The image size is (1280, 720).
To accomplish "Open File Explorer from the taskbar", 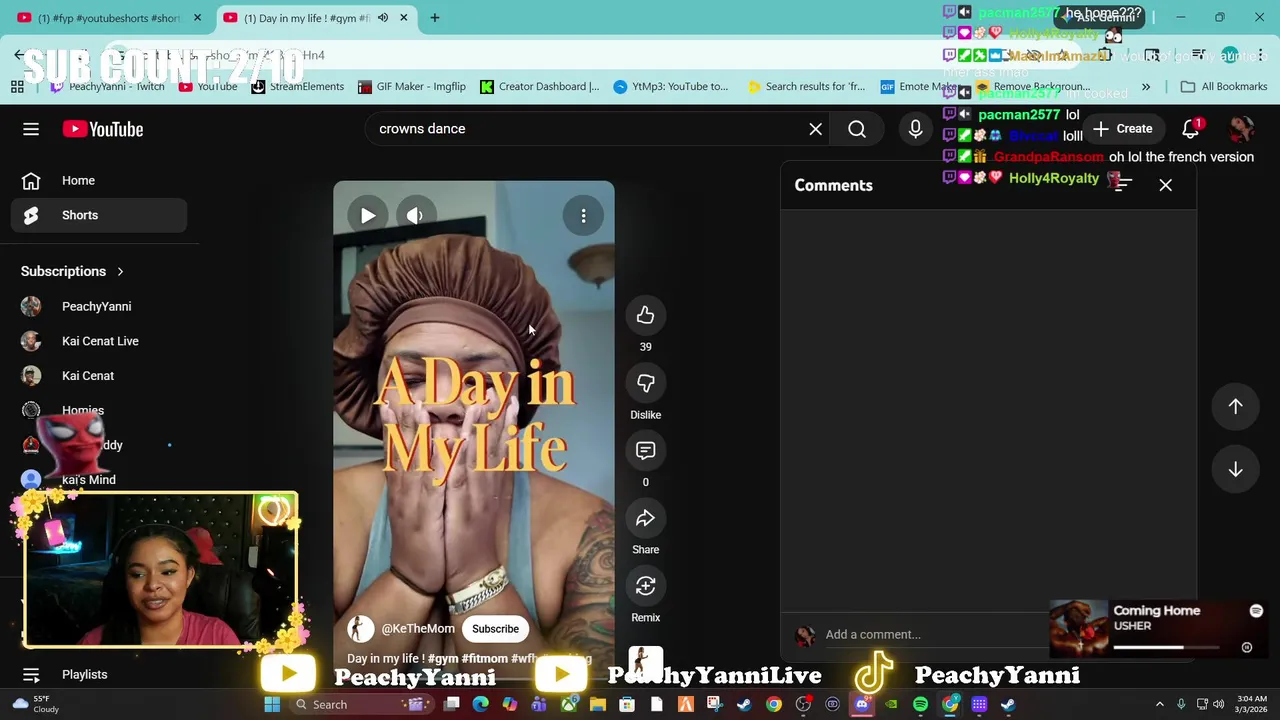I will (x=598, y=705).
